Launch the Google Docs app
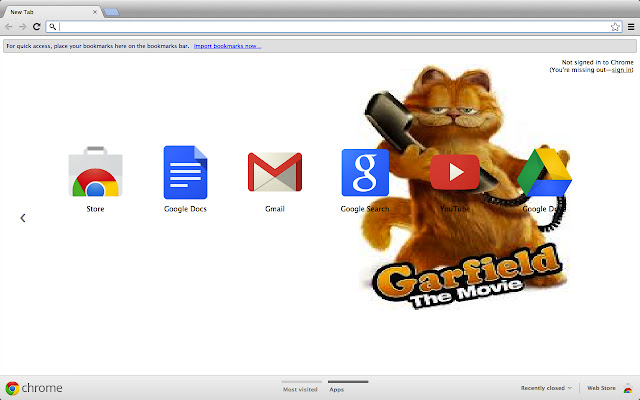This screenshot has height=400, width=640. [x=185, y=172]
